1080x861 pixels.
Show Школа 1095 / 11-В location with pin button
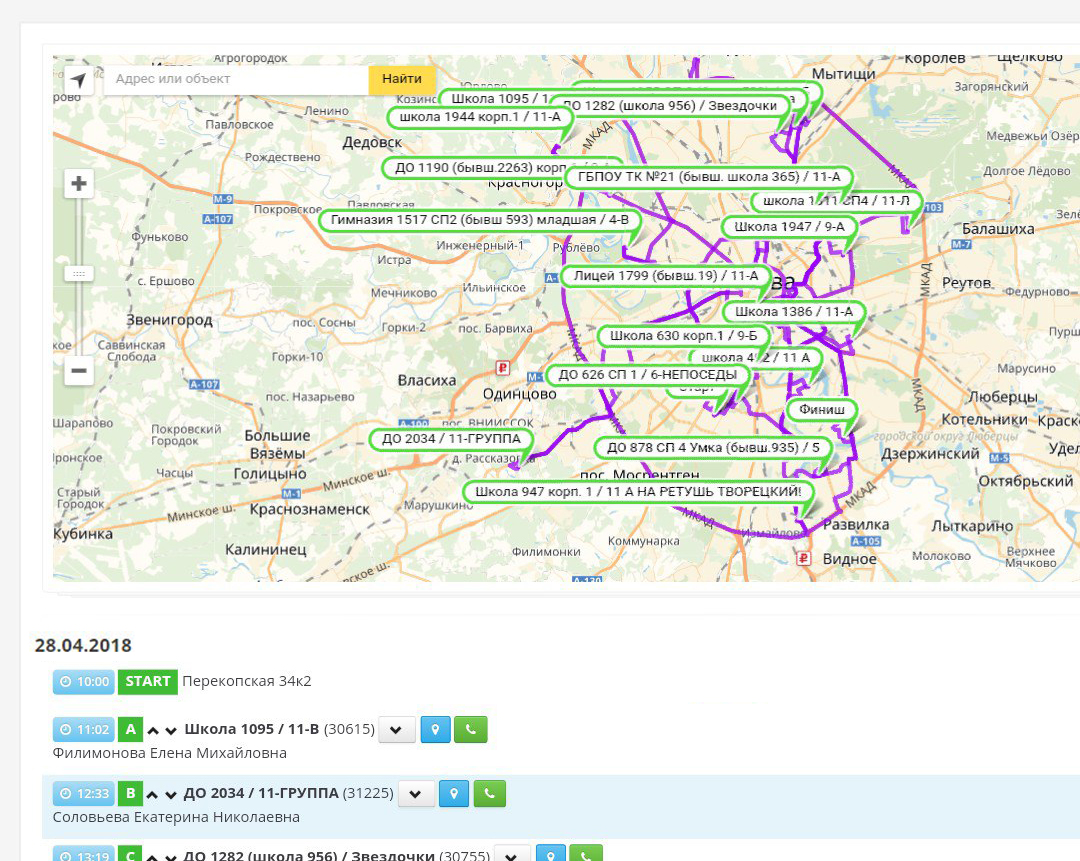click(x=435, y=729)
